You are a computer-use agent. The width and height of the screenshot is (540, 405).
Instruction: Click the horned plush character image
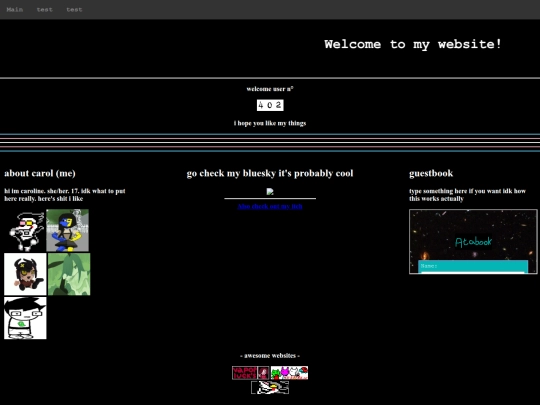[x=25, y=274]
